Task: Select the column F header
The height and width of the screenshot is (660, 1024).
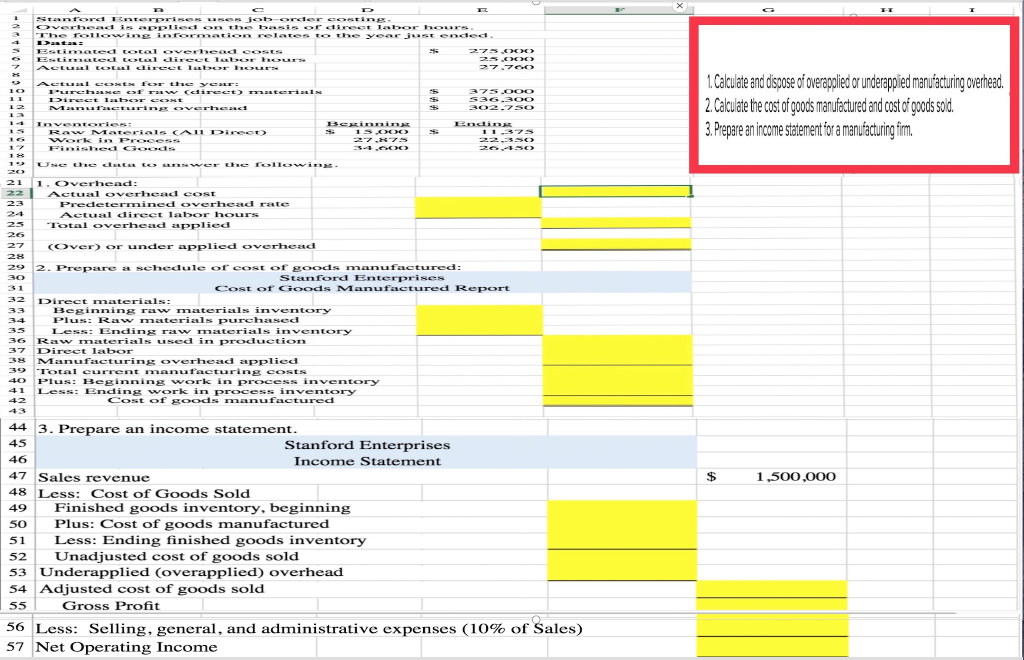Action: tap(620, 9)
